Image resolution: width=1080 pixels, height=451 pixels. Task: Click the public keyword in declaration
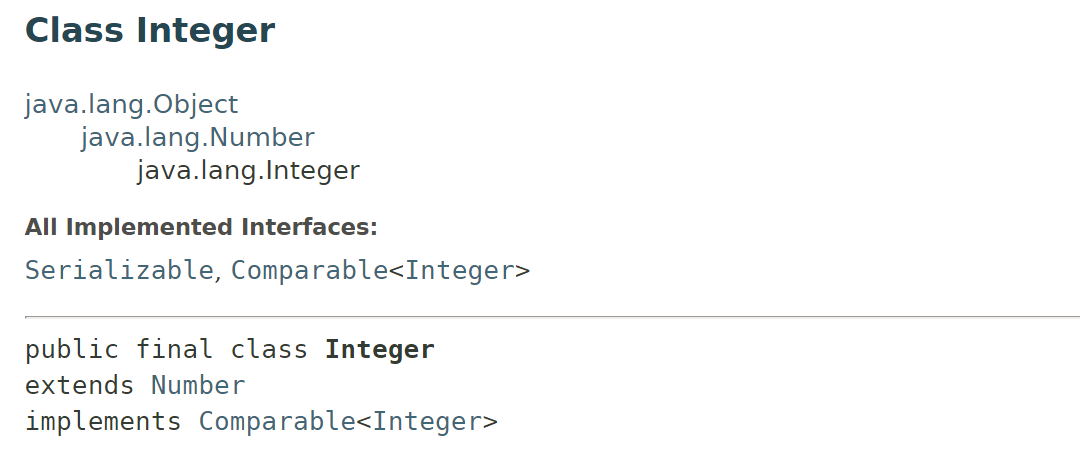click(x=72, y=350)
